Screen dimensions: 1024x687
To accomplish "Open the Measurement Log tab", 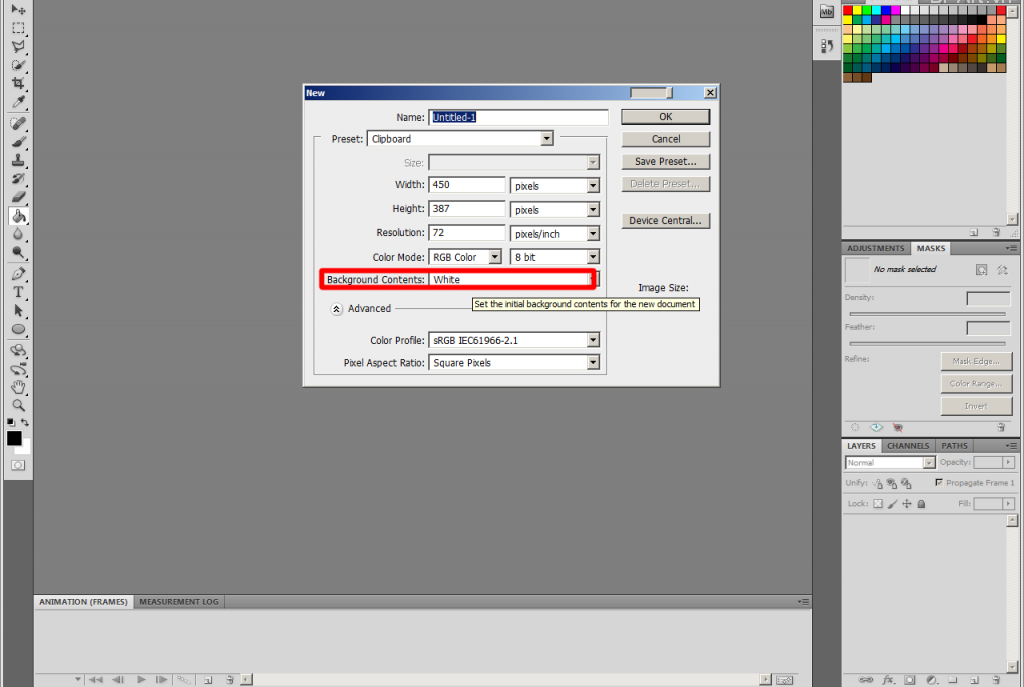I will point(179,602).
